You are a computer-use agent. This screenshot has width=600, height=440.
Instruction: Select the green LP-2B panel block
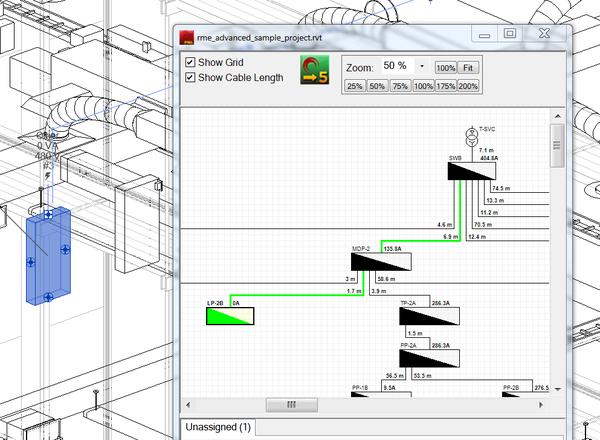pyautogui.click(x=230, y=316)
